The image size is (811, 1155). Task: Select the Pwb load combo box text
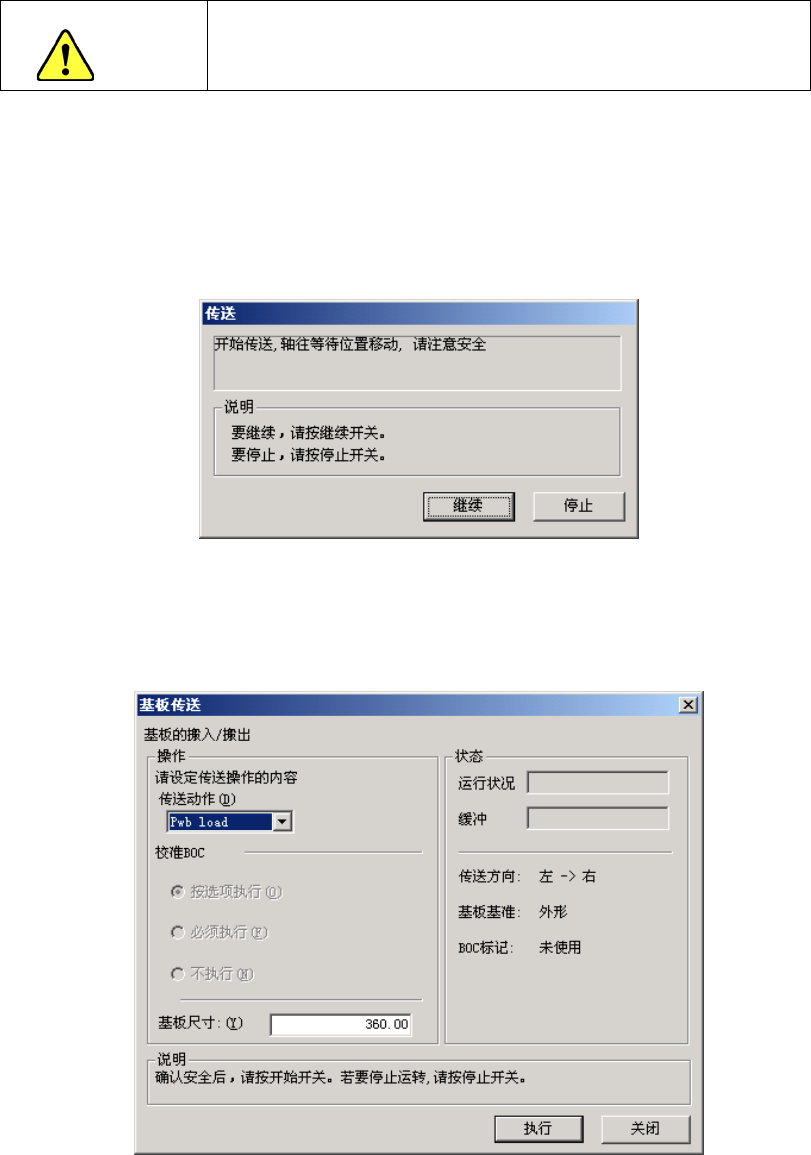[220, 822]
